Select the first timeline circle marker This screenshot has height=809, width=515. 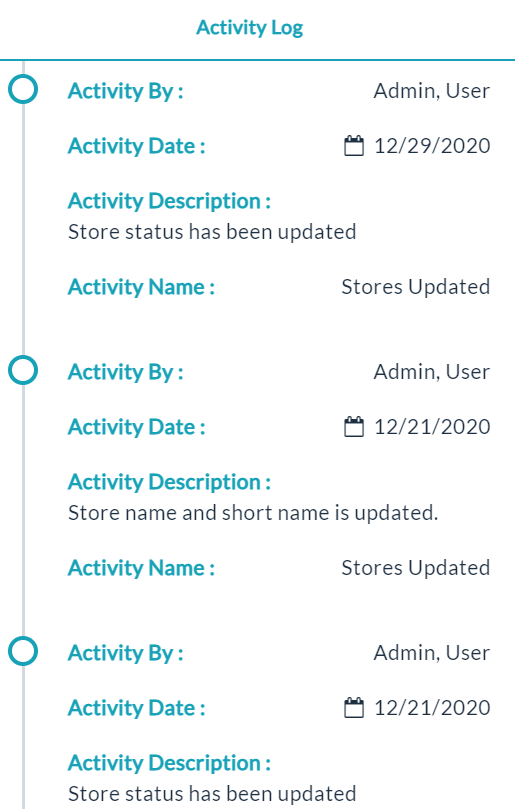tap(23, 89)
